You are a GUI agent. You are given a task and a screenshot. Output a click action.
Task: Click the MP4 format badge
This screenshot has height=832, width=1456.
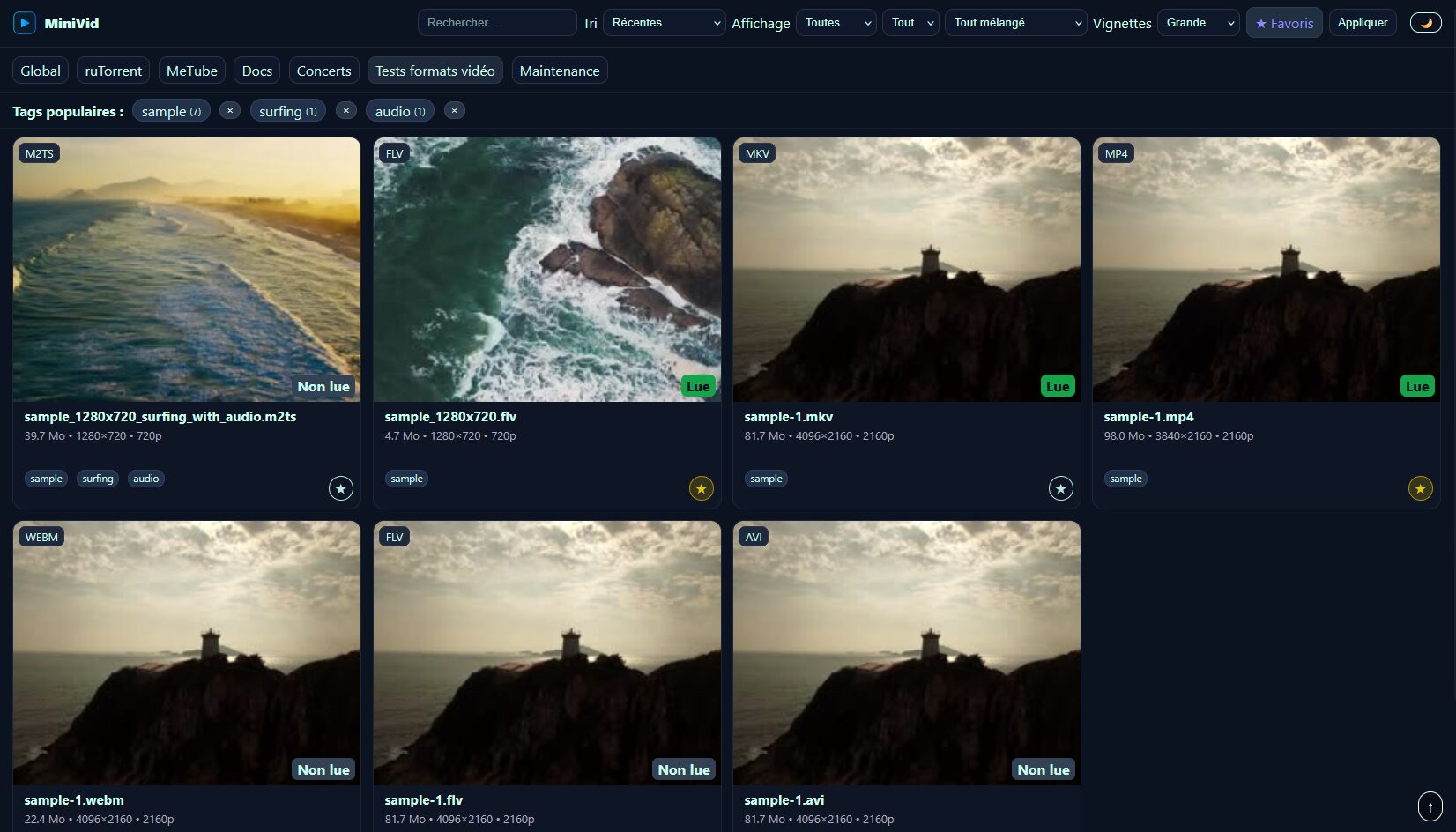pos(1117,153)
